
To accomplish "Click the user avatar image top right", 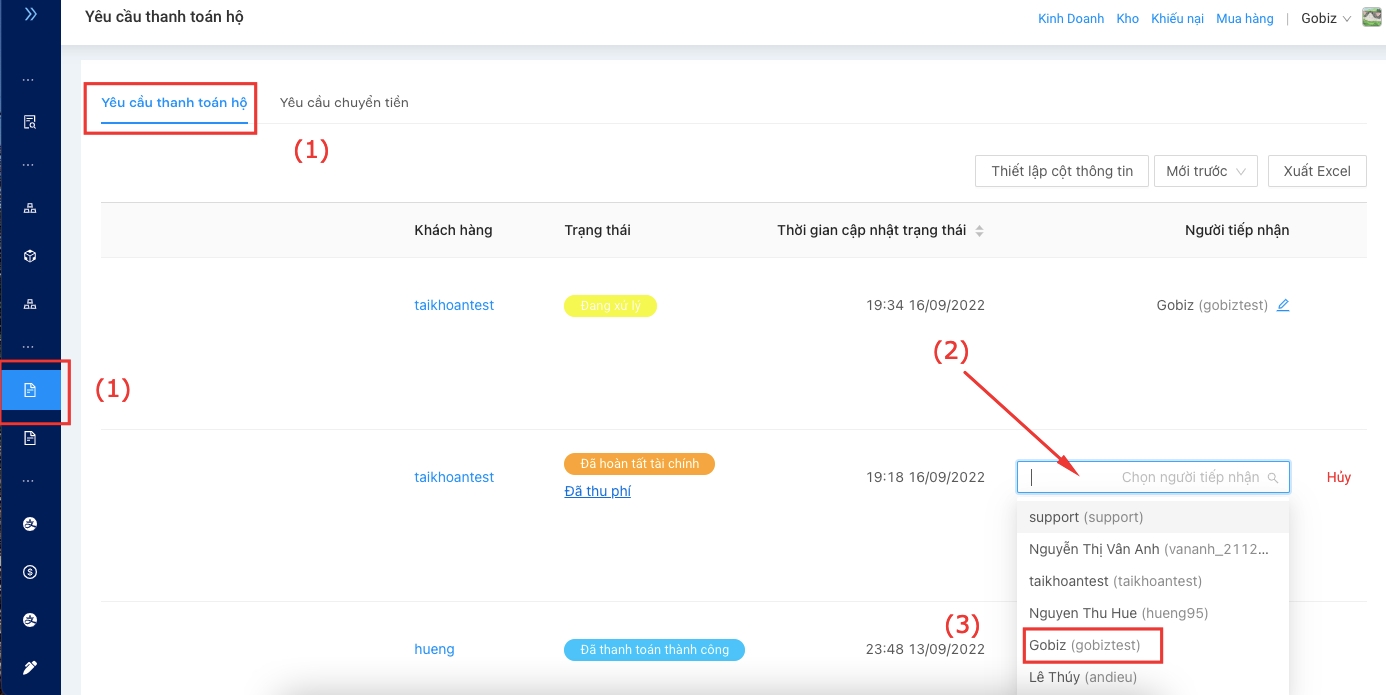I will pos(1371,18).
